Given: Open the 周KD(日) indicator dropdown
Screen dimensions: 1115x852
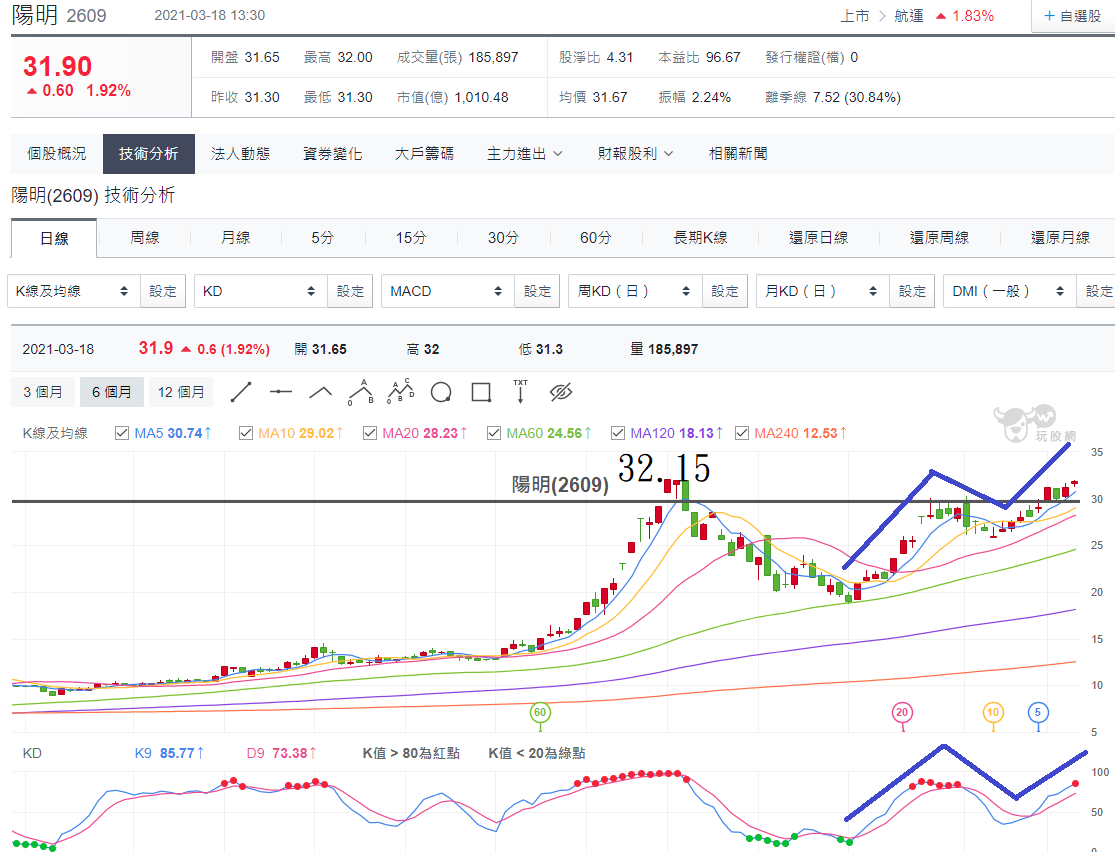Looking at the screenshot, I should click(635, 291).
